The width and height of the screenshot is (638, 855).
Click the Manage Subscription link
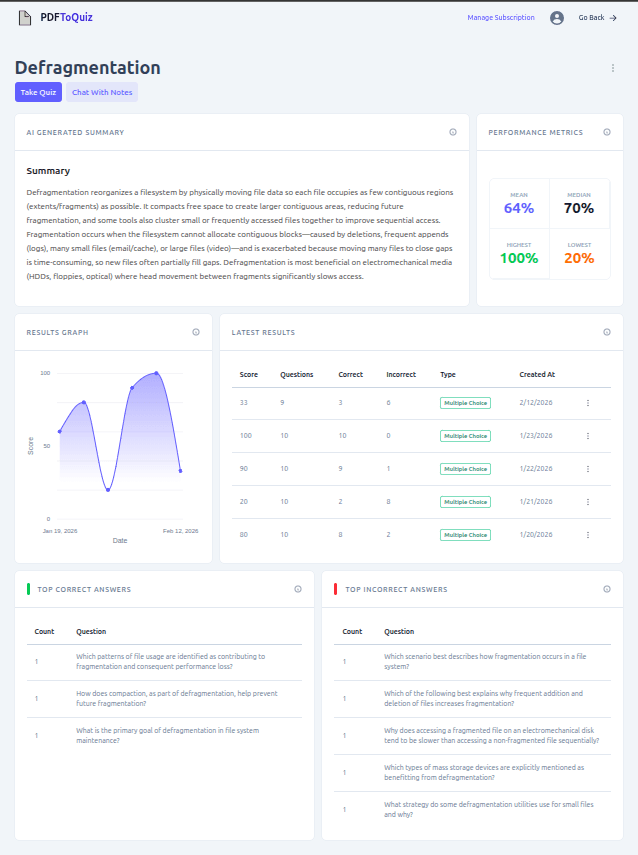[x=500, y=17]
